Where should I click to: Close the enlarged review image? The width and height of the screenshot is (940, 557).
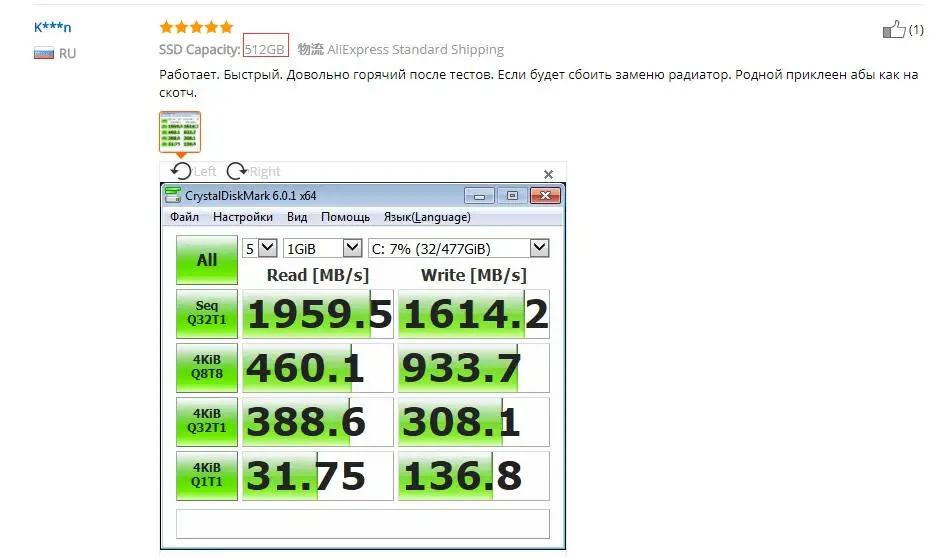[548, 174]
